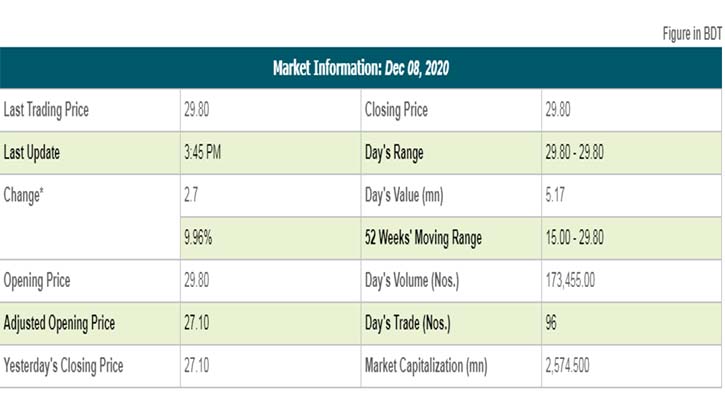This screenshot has width=725, height=400.
Task: Click the Opening Price label
Action: tap(38, 280)
